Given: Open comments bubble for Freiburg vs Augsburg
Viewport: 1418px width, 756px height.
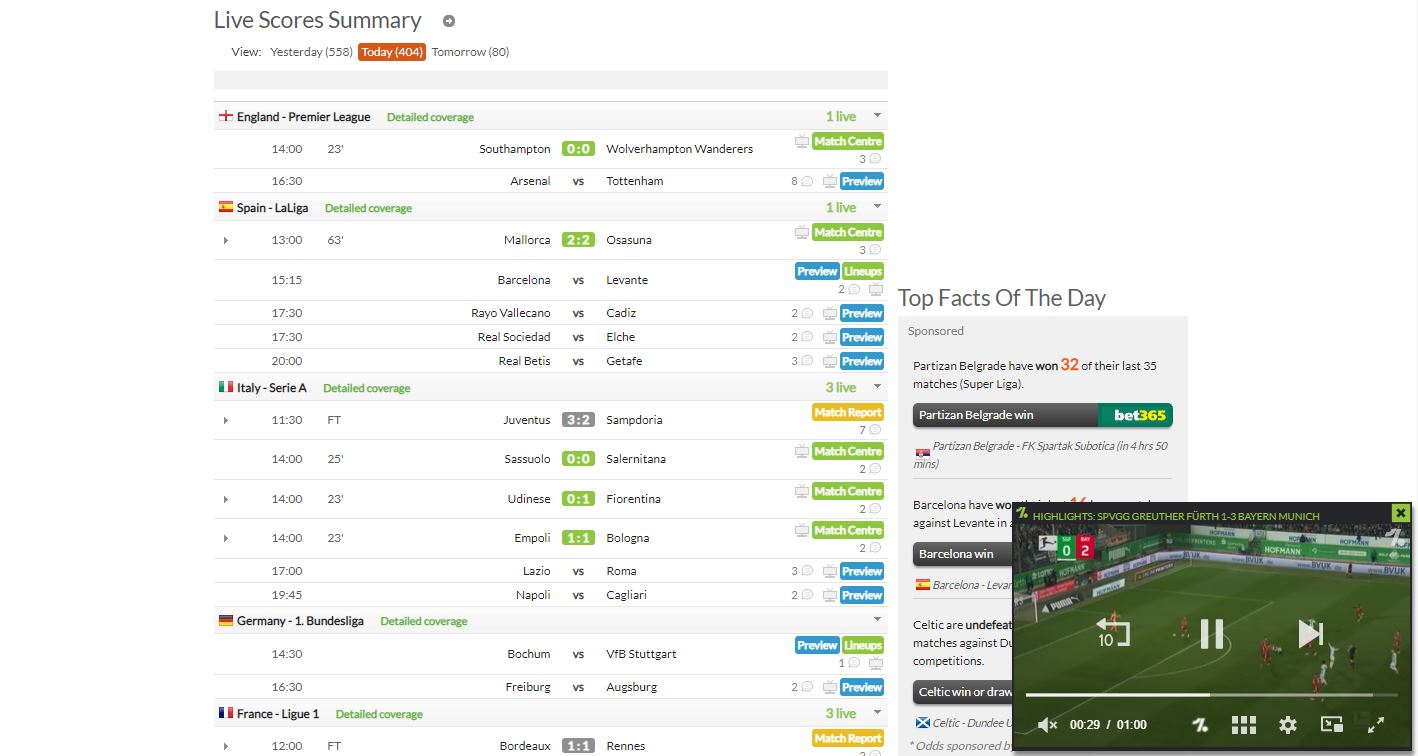Looking at the screenshot, I should [806, 688].
